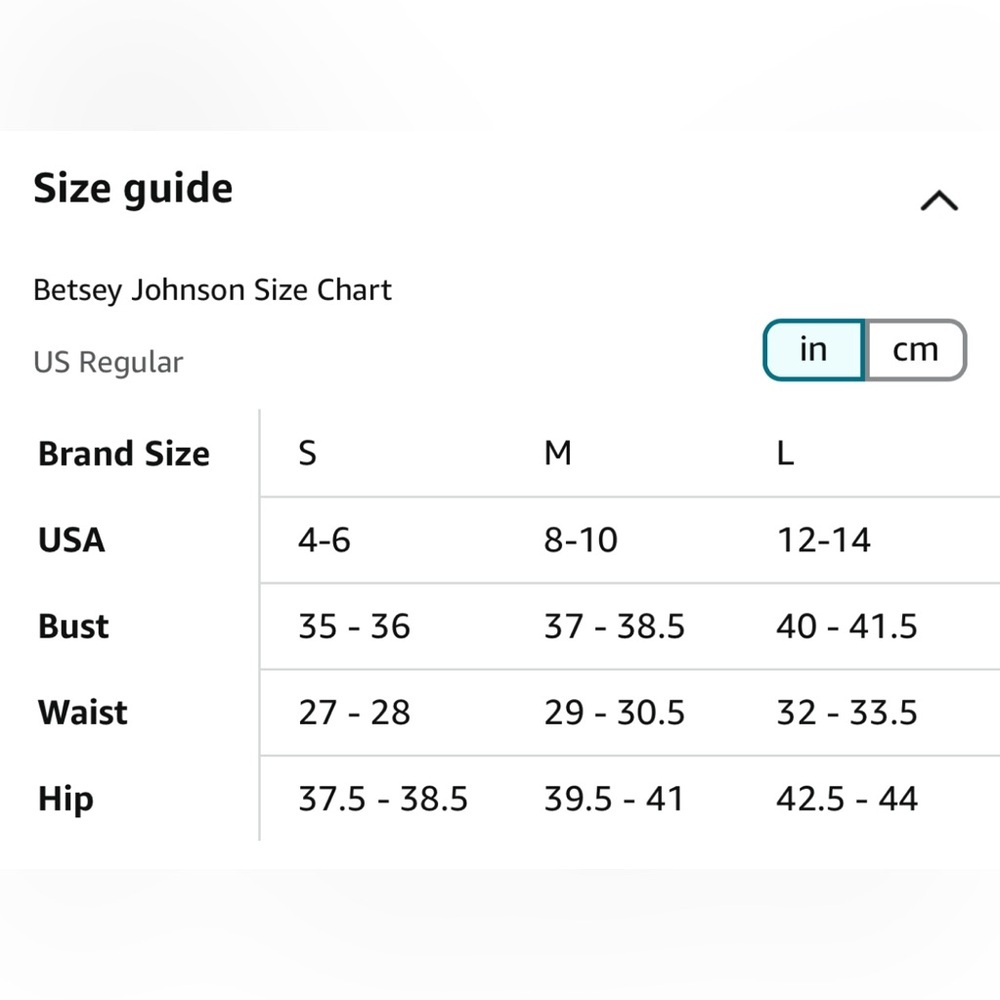Screen dimensions: 1000x1000
Task: Switch units to cm
Action: click(915, 350)
